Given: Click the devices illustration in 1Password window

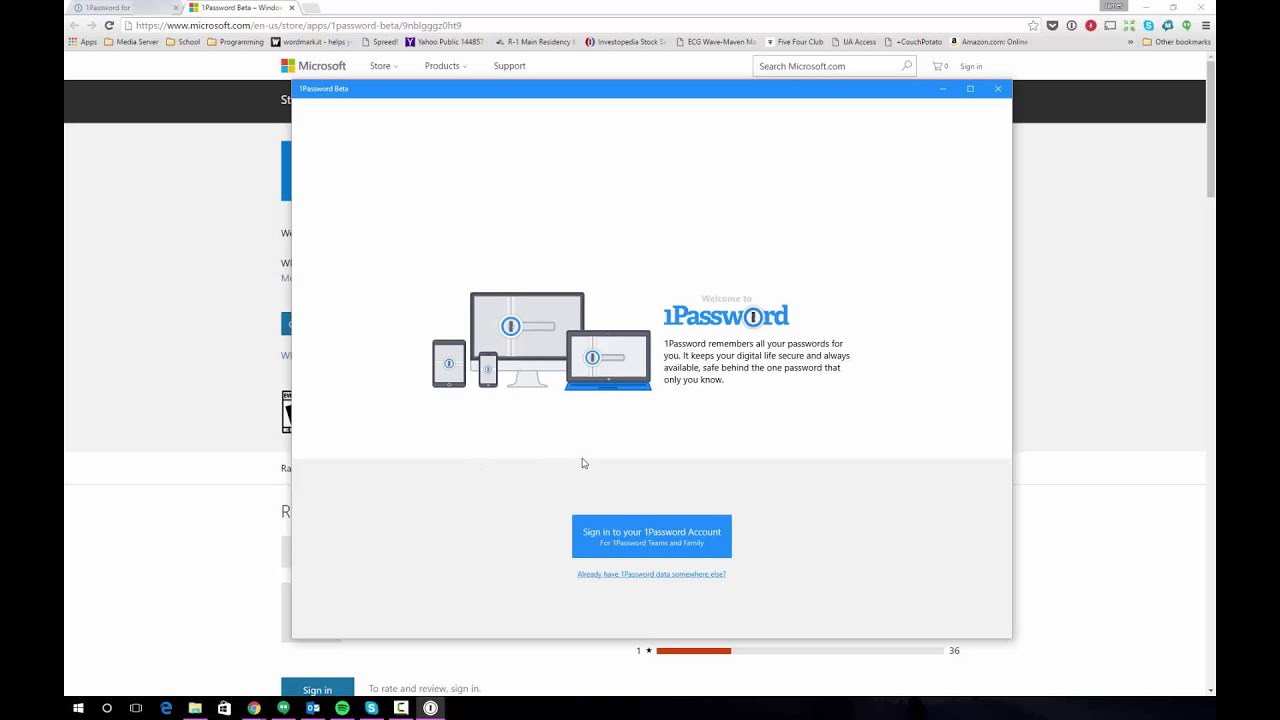Looking at the screenshot, I should [541, 341].
